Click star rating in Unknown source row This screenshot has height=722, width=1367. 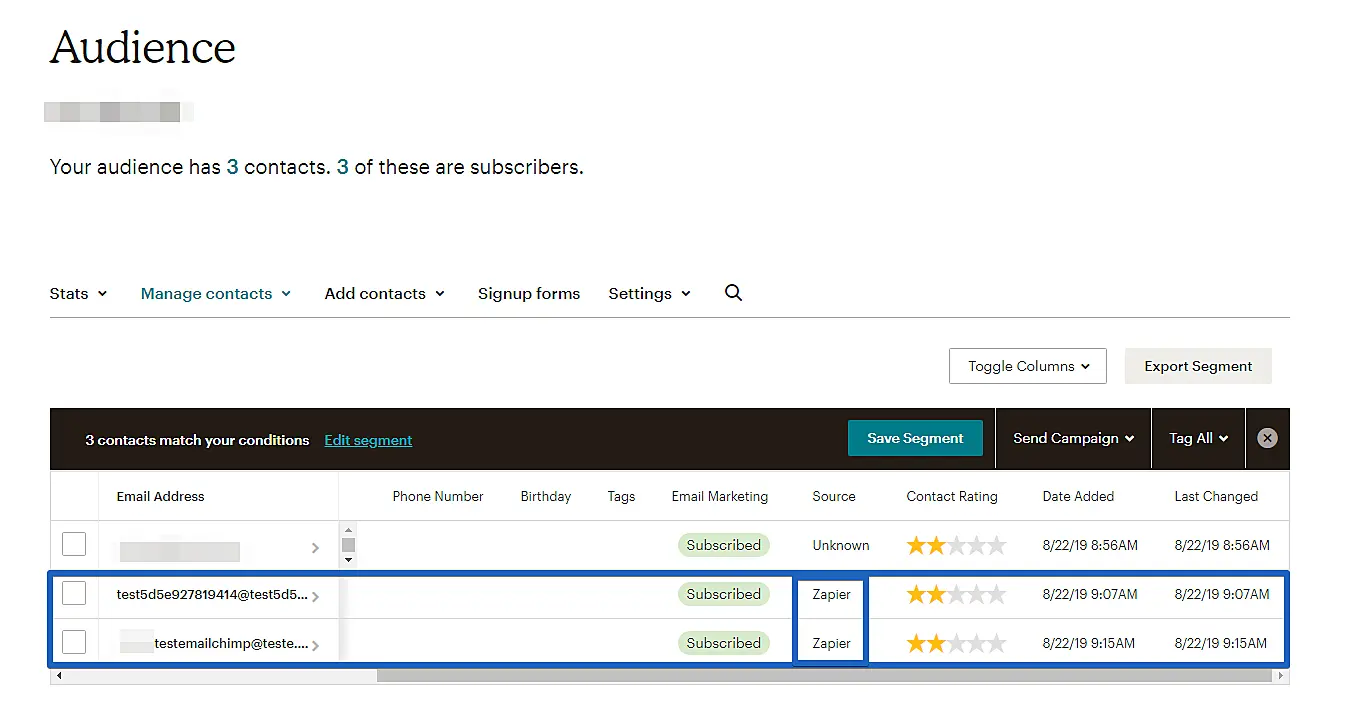[x=955, y=546]
